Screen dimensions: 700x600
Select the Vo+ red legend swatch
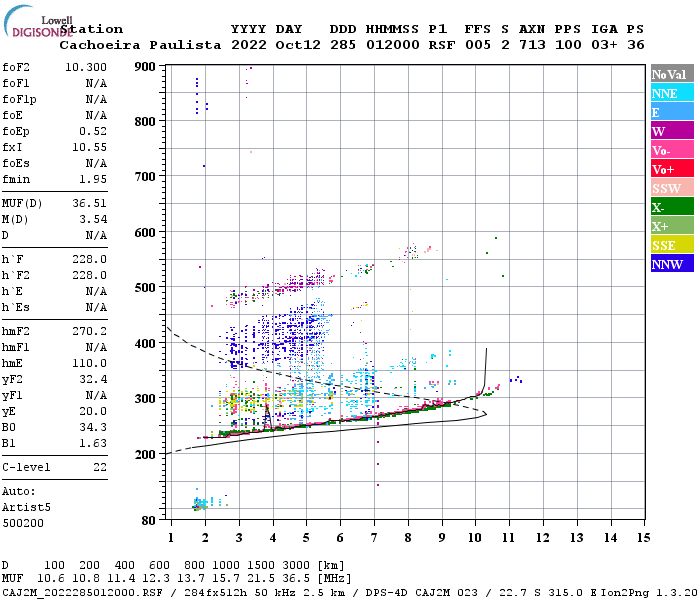[672, 169]
